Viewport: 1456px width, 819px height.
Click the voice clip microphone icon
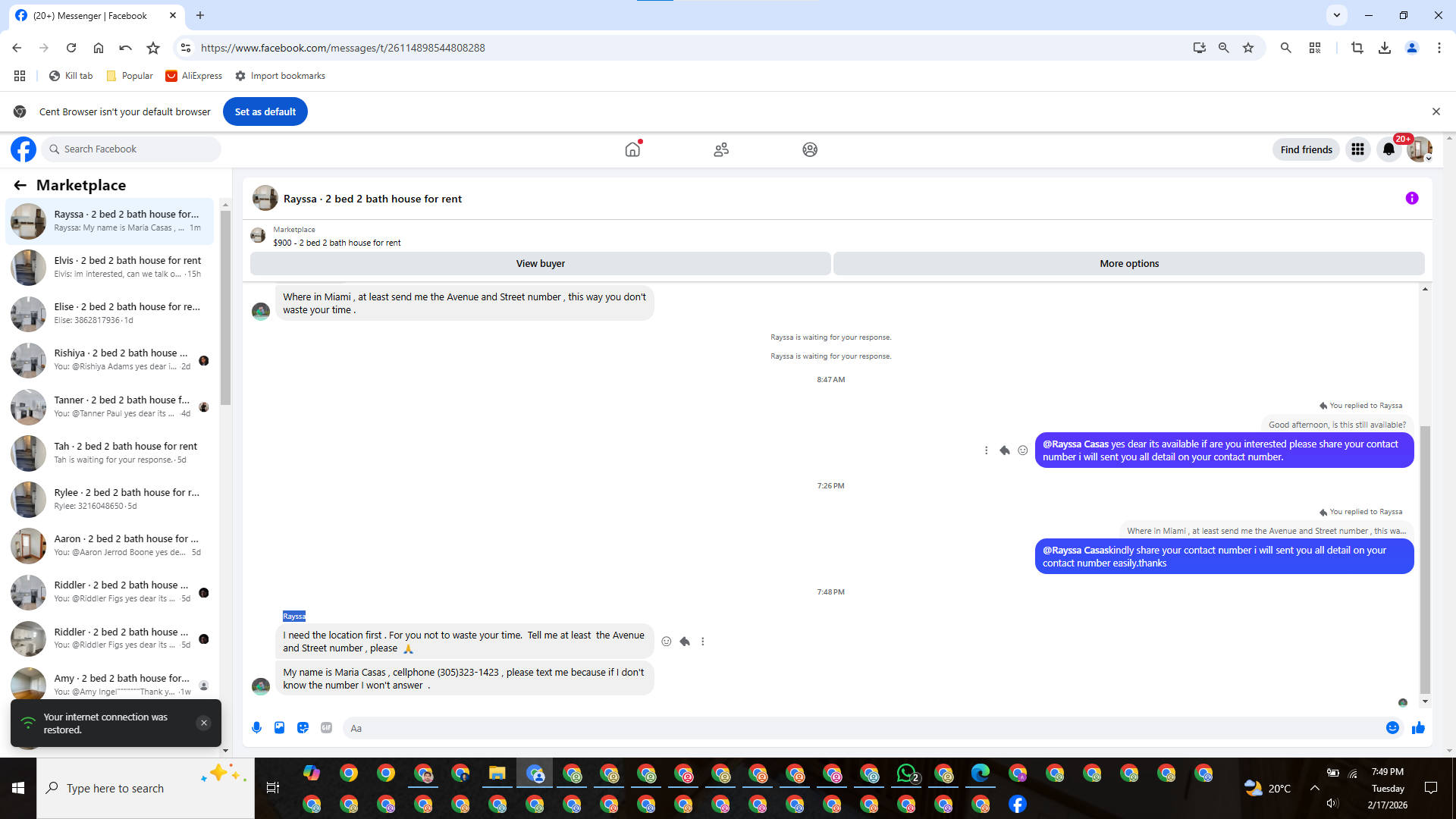[256, 728]
